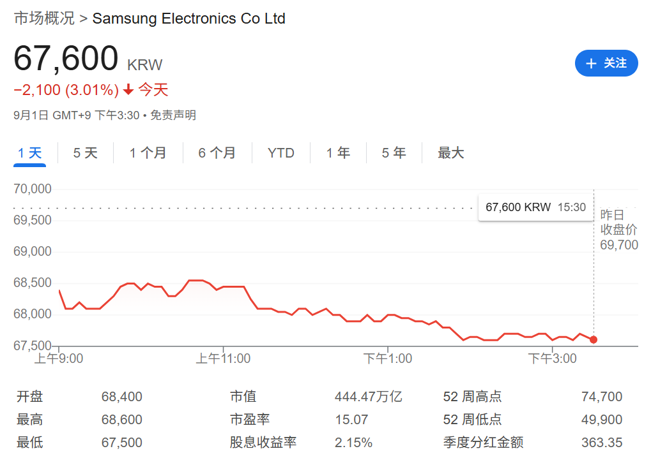This screenshot has height=465, width=667.
Task: Click the 上午11:00 axis marker
Action: click(223, 359)
